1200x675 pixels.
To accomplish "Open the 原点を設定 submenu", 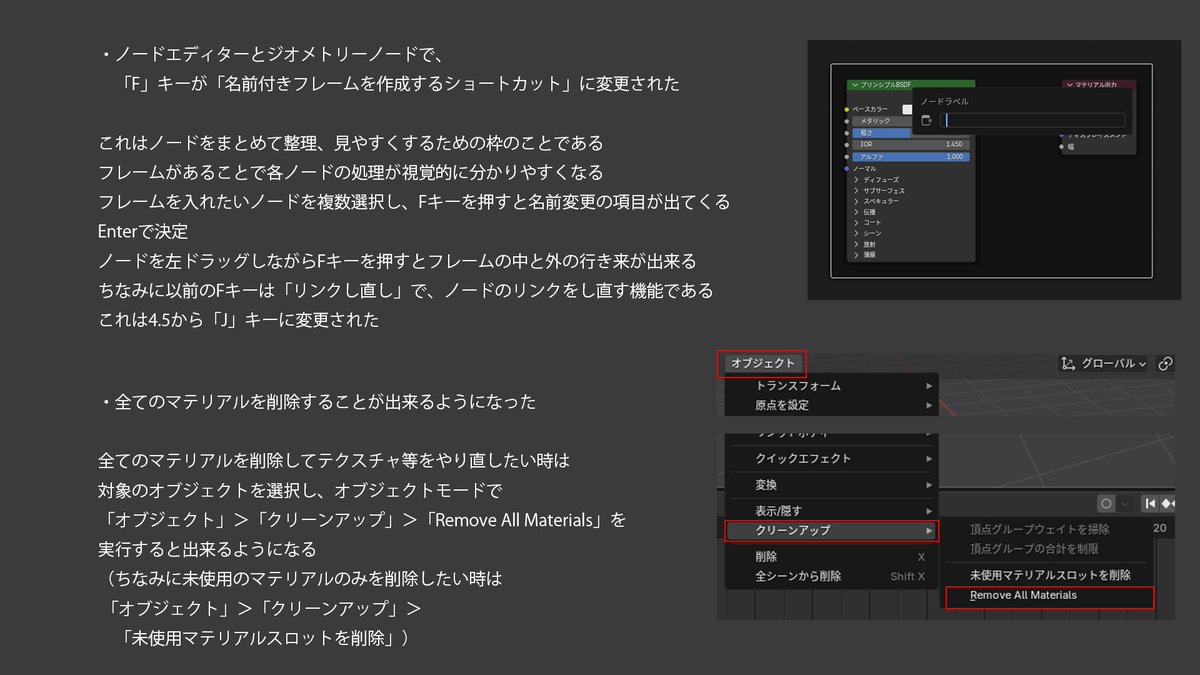I will pos(832,405).
